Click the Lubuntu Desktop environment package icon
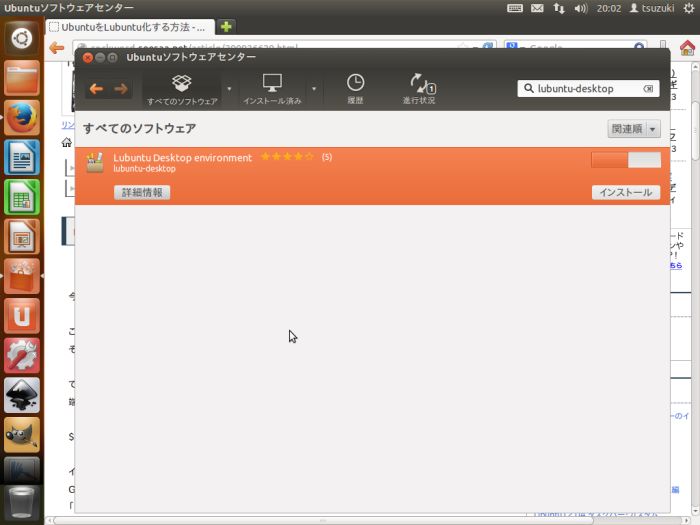The width and height of the screenshot is (700, 525). pyautogui.click(x=95, y=162)
